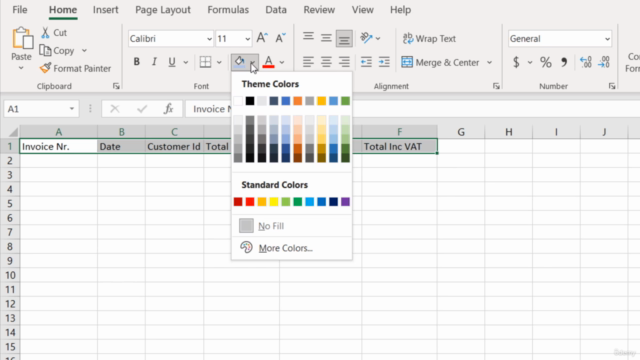Center text horizontally
Viewport: 640px width, 360px height.
(326, 62)
